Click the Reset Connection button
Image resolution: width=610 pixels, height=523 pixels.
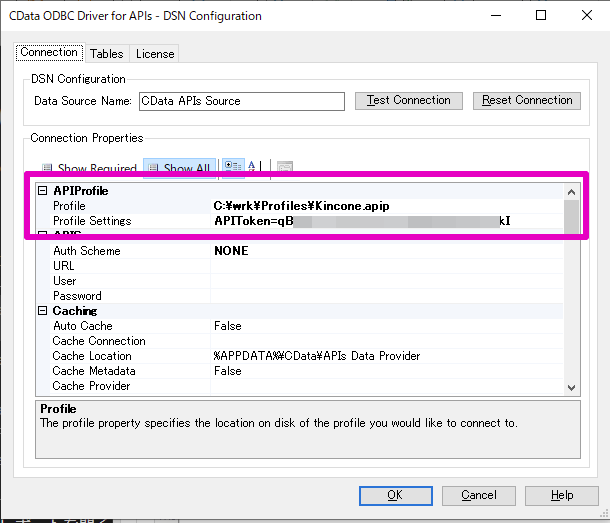pyautogui.click(x=527, y=101)
